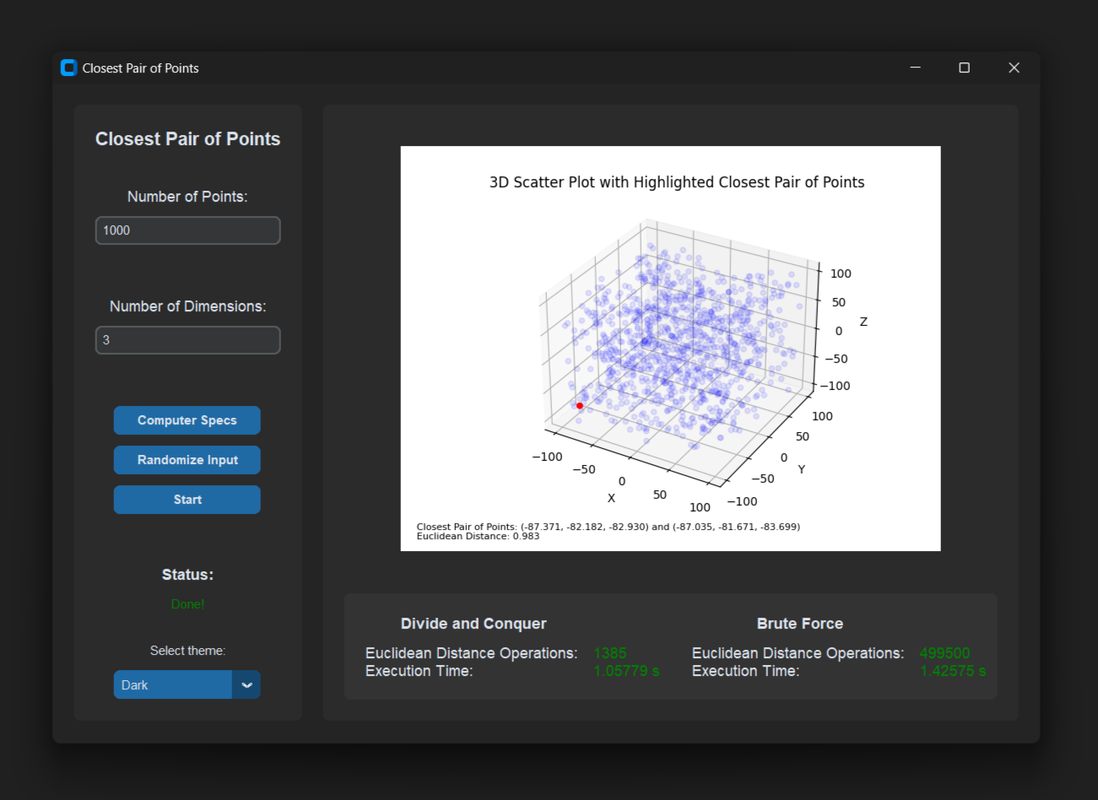Expand theme list using the chevron arrow
This screenshot has width=1098, height=800.
(246, 685)
